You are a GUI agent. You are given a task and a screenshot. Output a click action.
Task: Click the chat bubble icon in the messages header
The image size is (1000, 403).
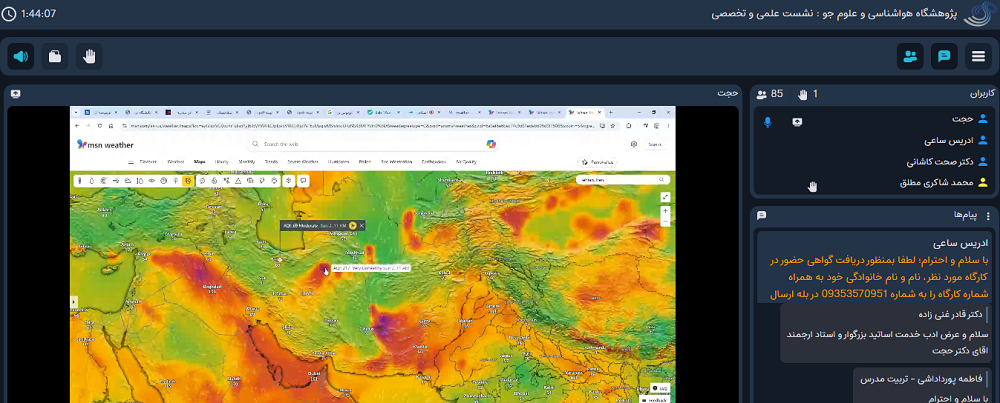[761, 216]
